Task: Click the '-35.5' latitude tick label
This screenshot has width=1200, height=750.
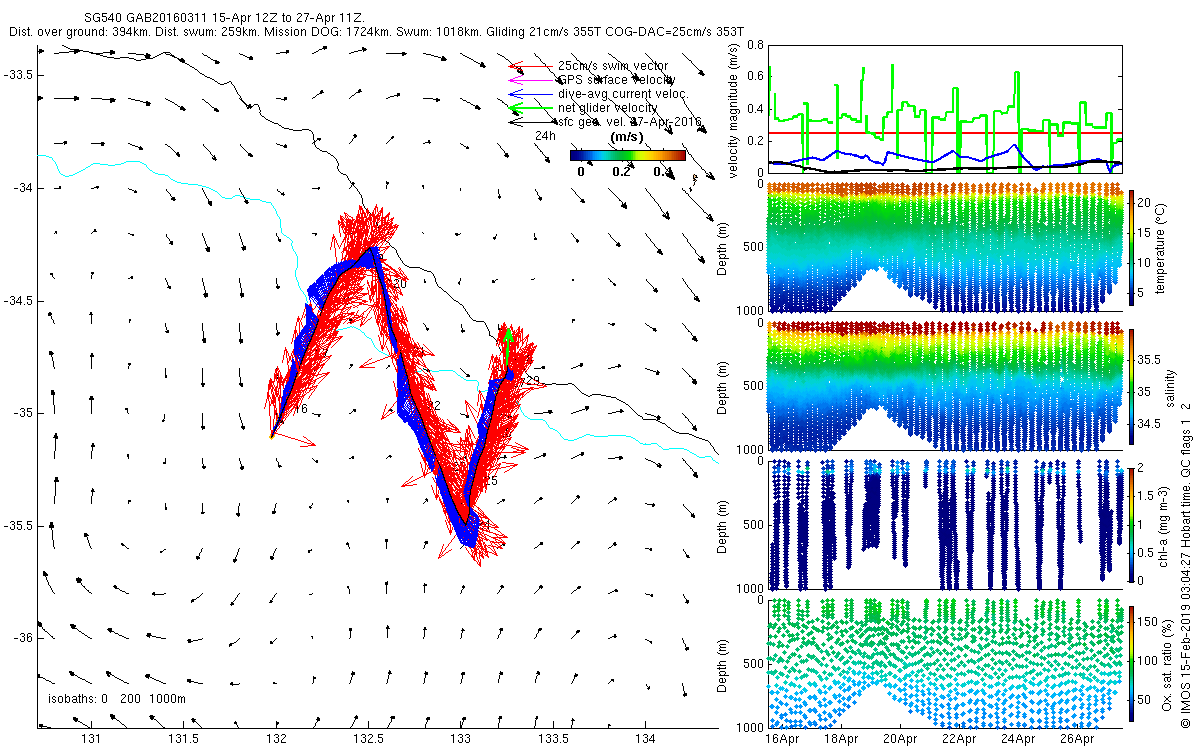Action: click(x=18, y=526)
